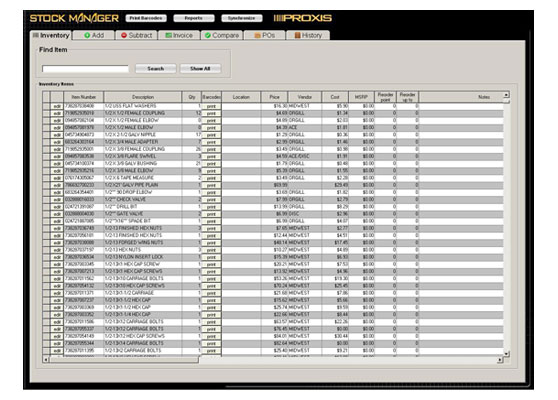Click the Show All button

click(x=200, y=68)
